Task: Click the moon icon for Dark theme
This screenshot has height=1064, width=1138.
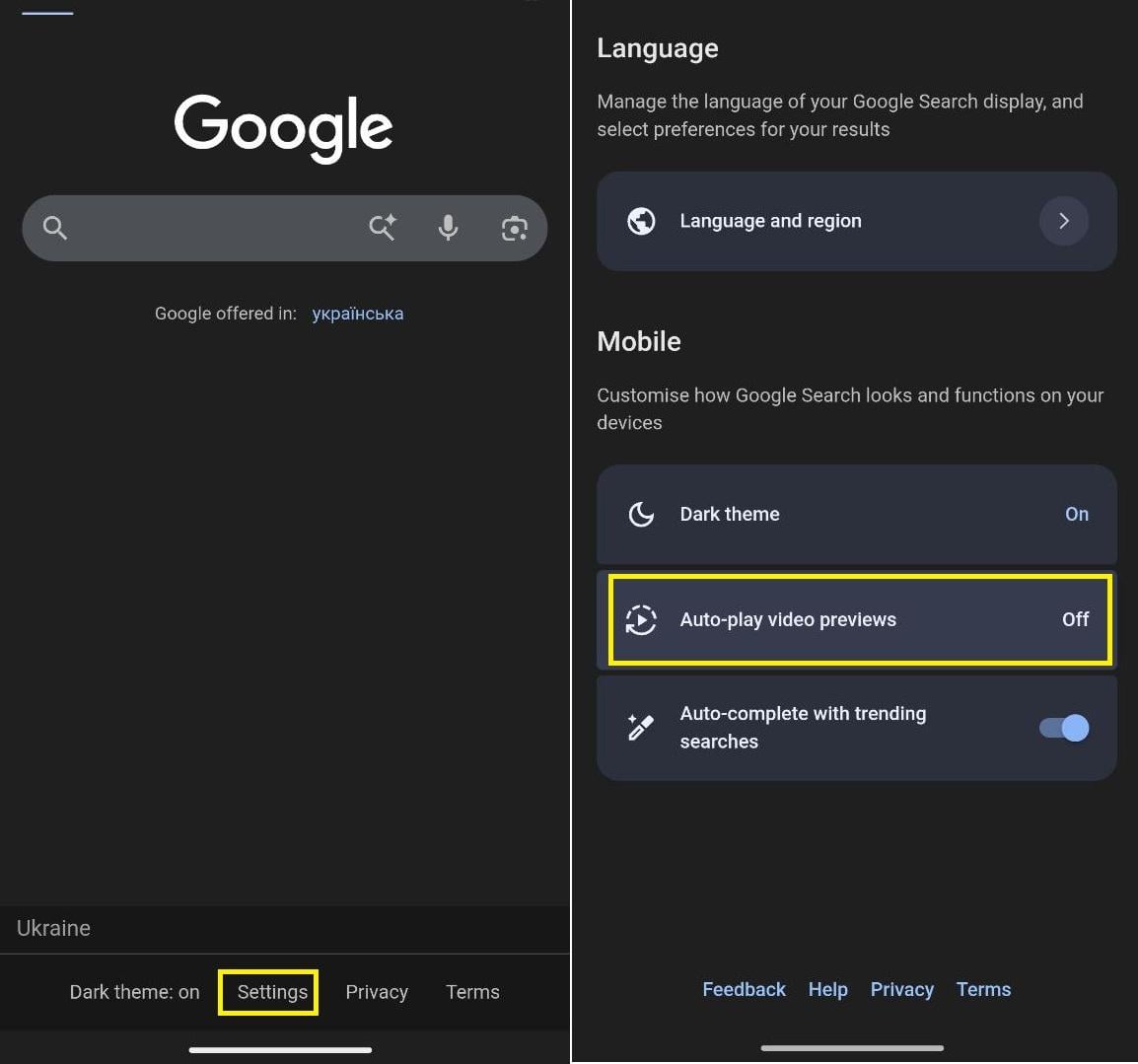Action: click(x=641, y=514)
